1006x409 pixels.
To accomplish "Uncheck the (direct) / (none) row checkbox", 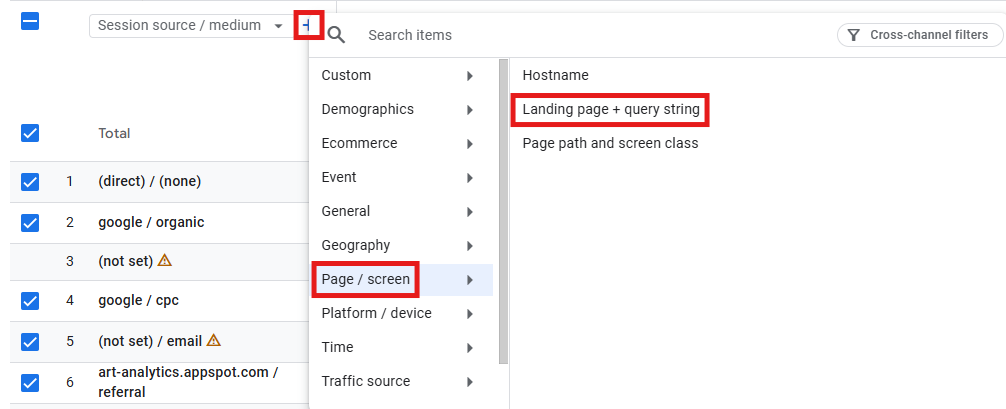I will pos(30,182).
